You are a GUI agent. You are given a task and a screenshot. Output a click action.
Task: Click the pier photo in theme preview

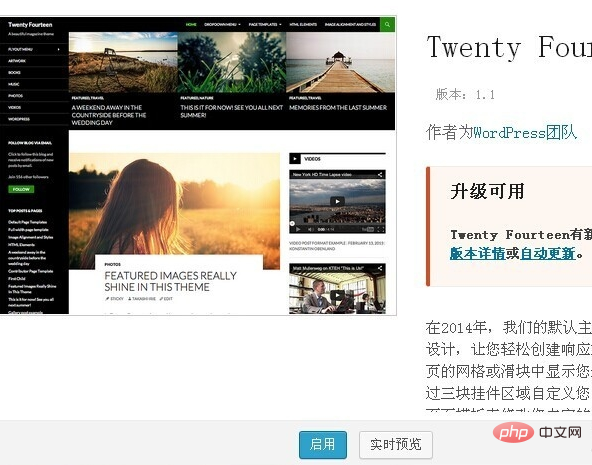[341, 62]
